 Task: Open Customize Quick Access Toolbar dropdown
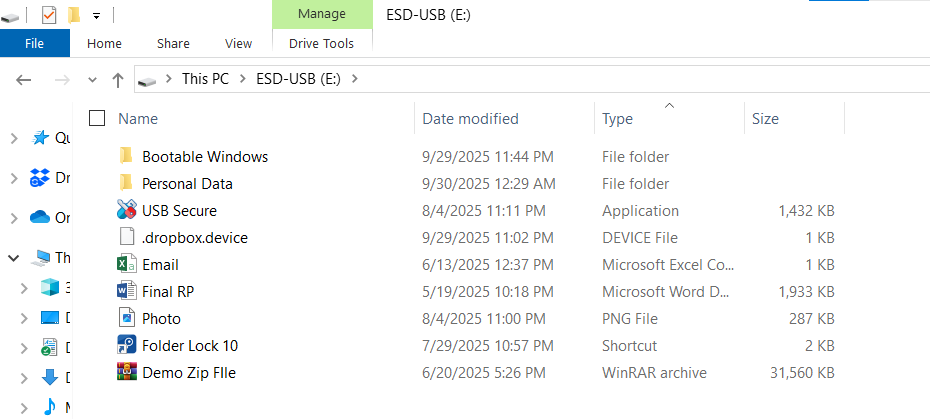tap(96, 16)
